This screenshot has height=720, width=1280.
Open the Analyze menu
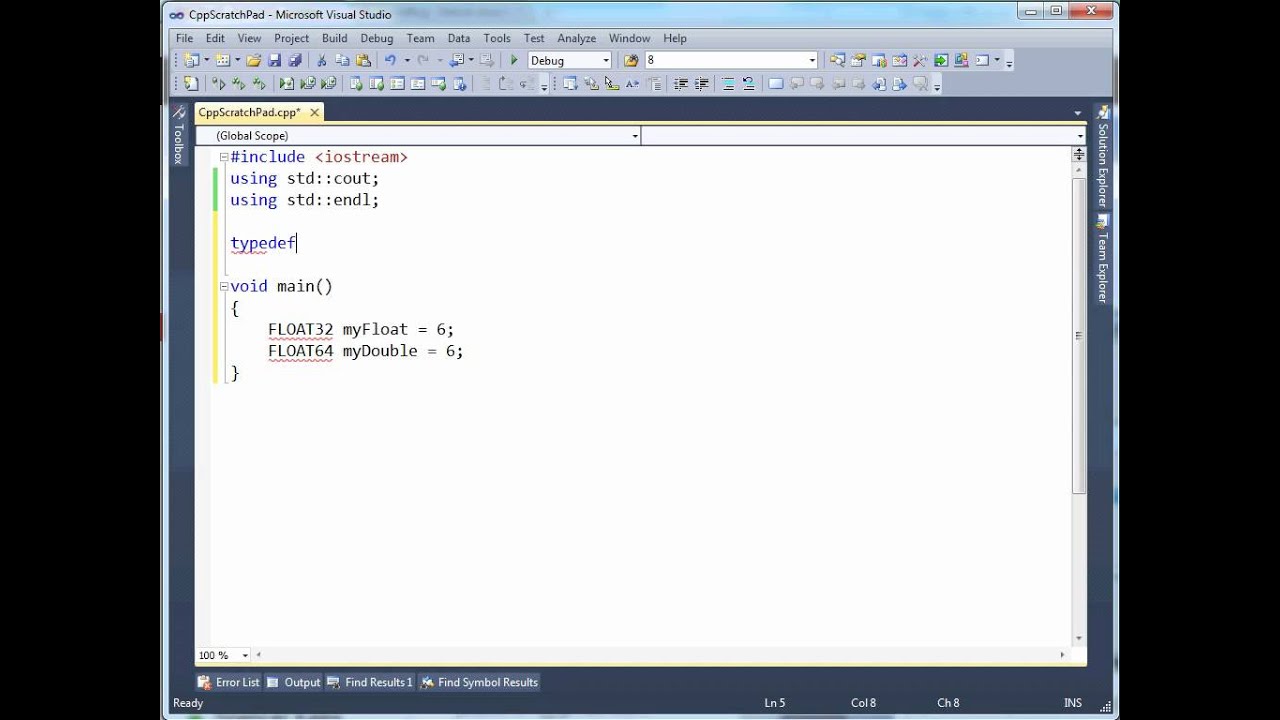point(576,38)
